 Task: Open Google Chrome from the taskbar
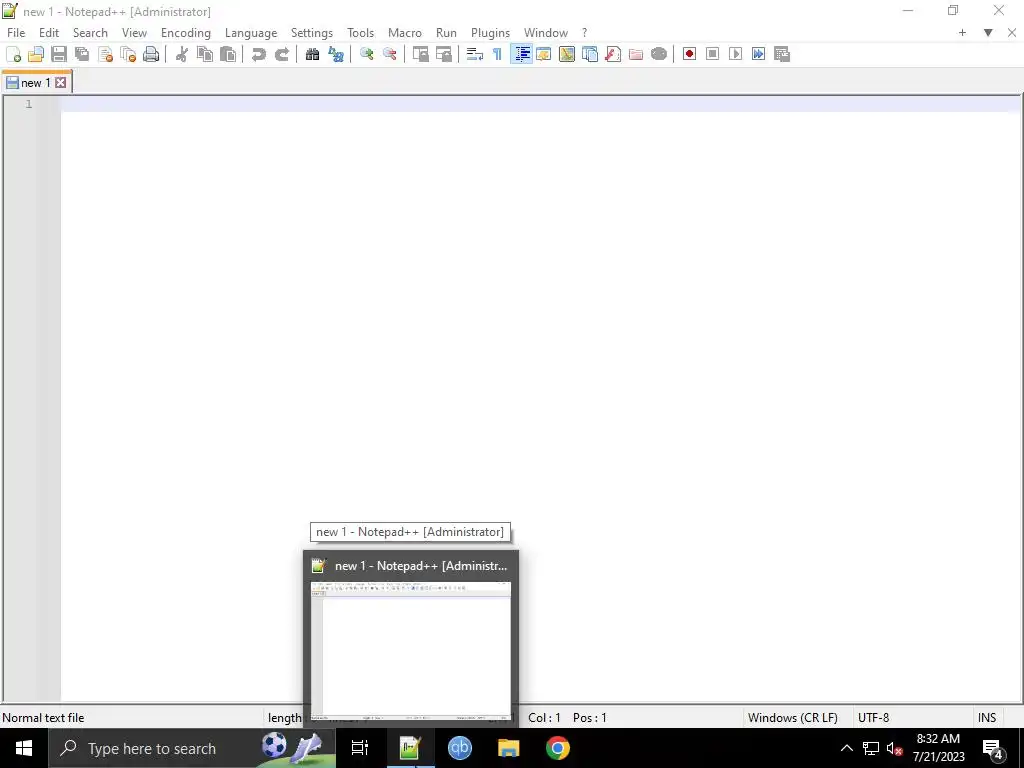[x=558, y=748]
